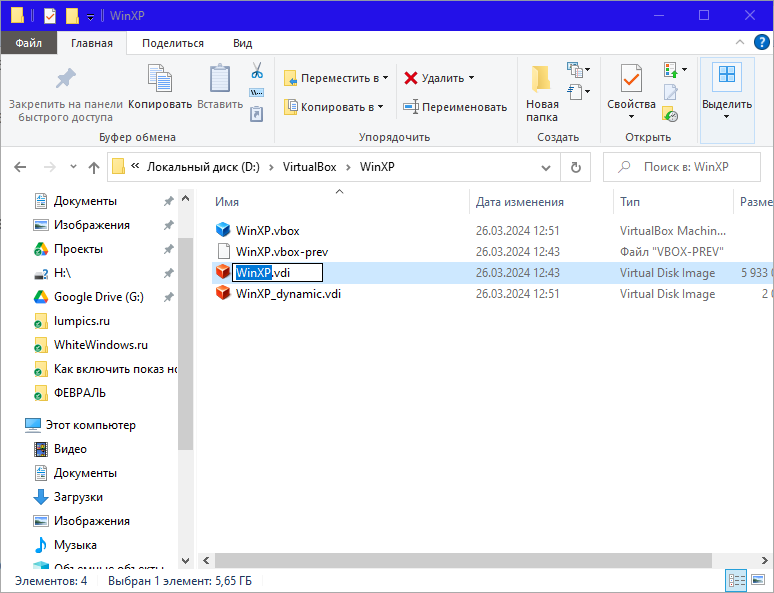Select Google Drive (G:) in navigation pane

coord(98,297)
